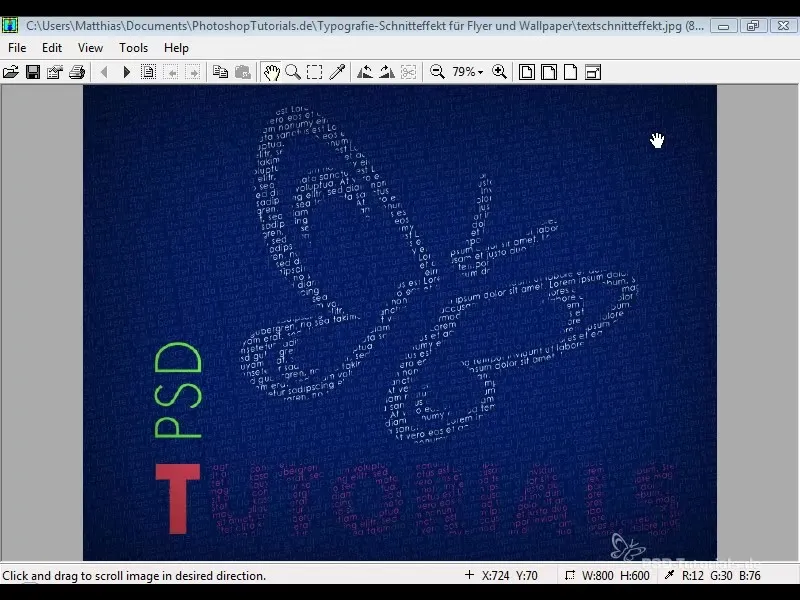
Task: Open the File menu
Action: pos(17,47)
